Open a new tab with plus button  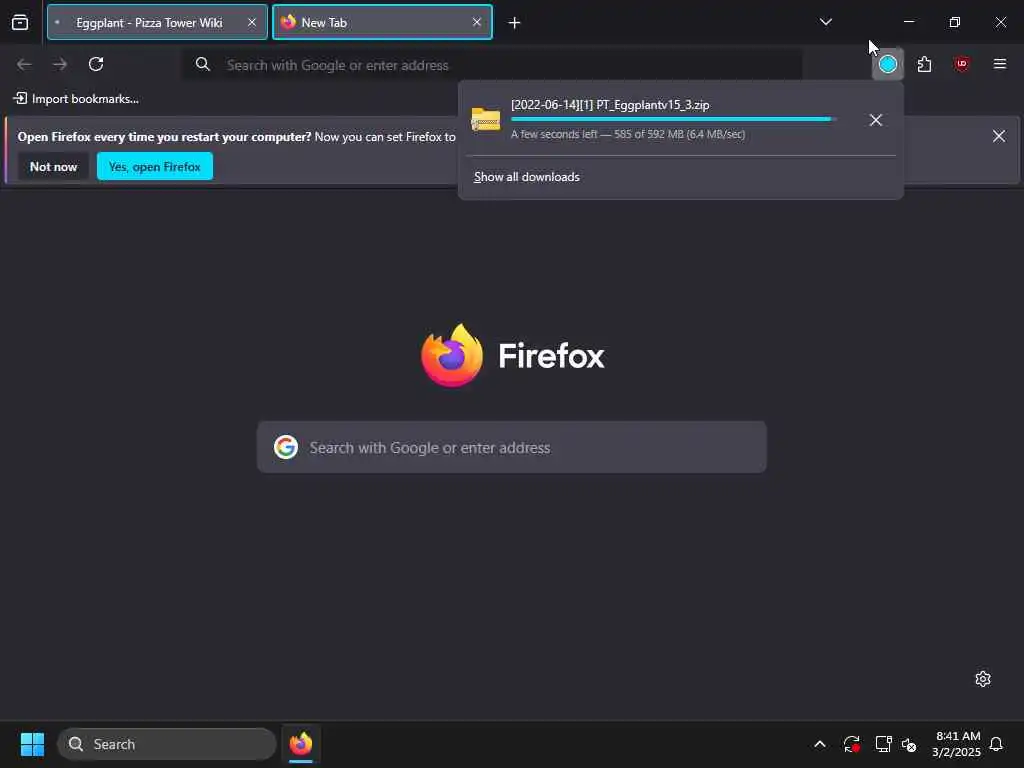pos(515,23)
